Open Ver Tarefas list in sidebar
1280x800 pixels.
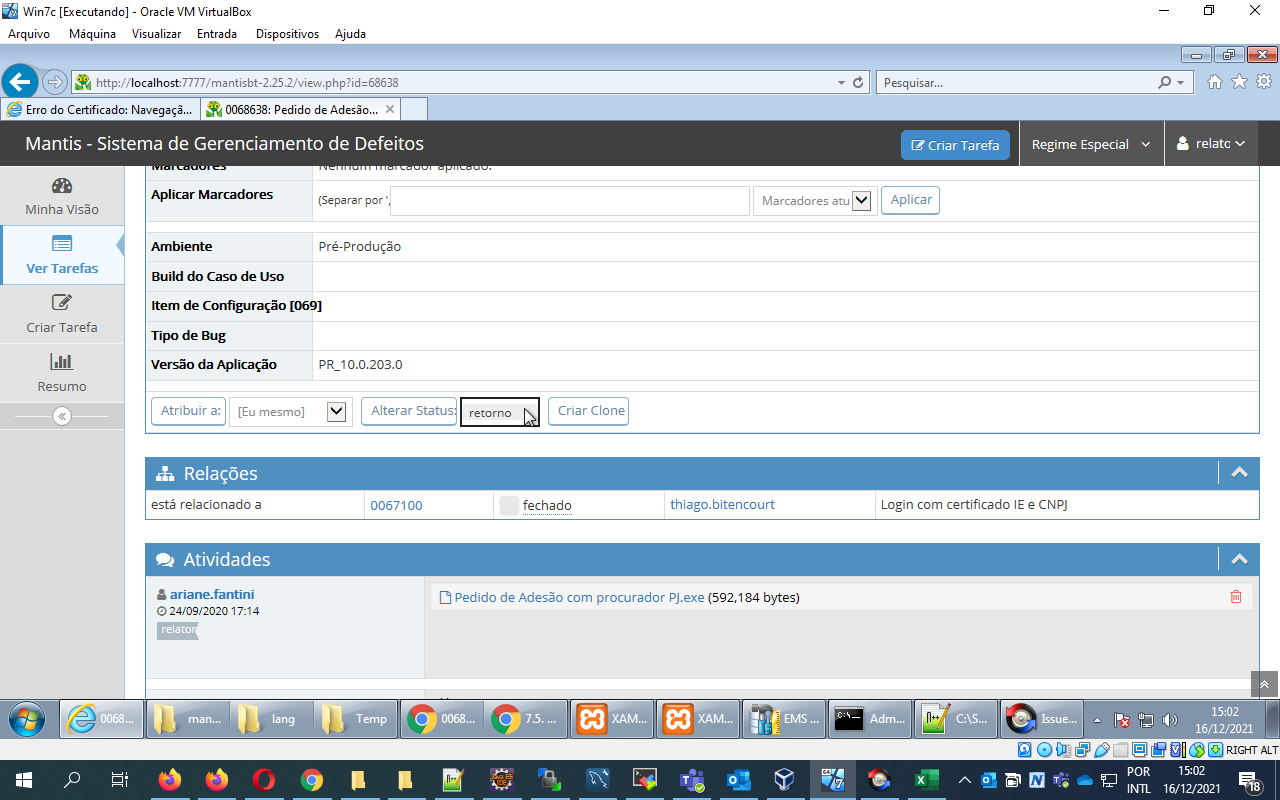[x=62, y=255]
